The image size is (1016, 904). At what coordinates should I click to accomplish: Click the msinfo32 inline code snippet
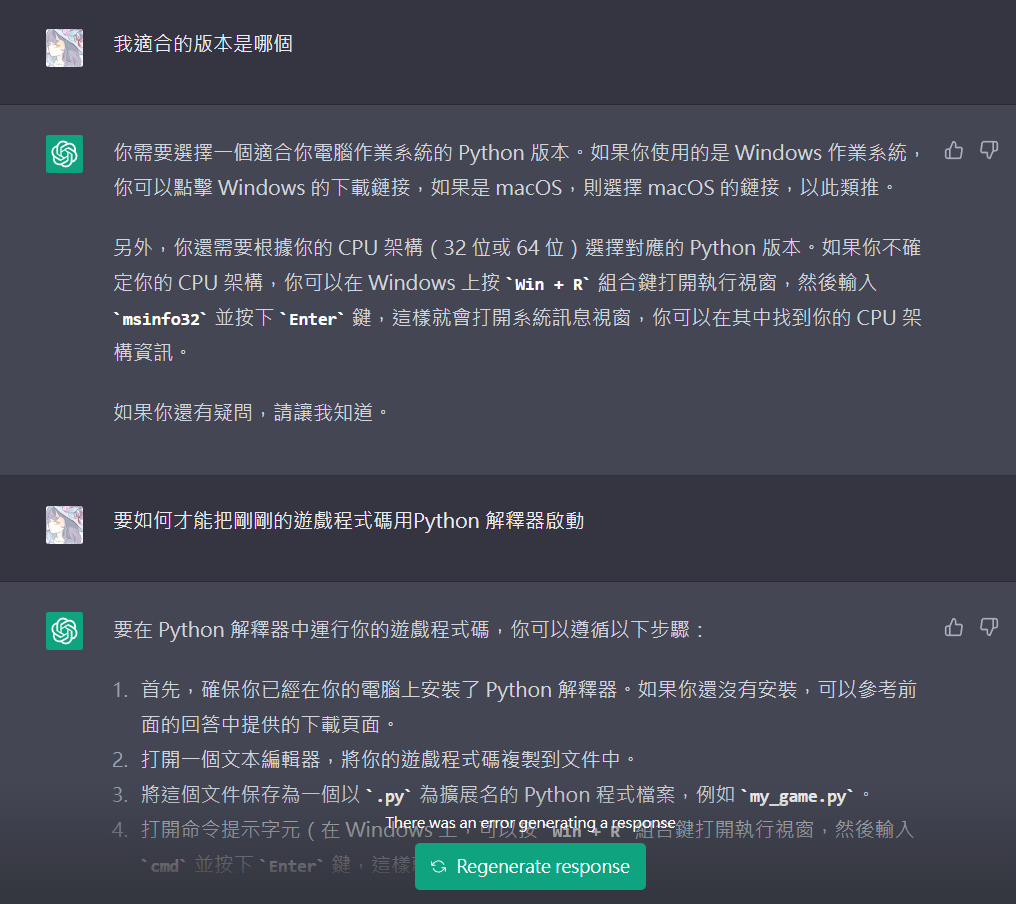point(161,319)
